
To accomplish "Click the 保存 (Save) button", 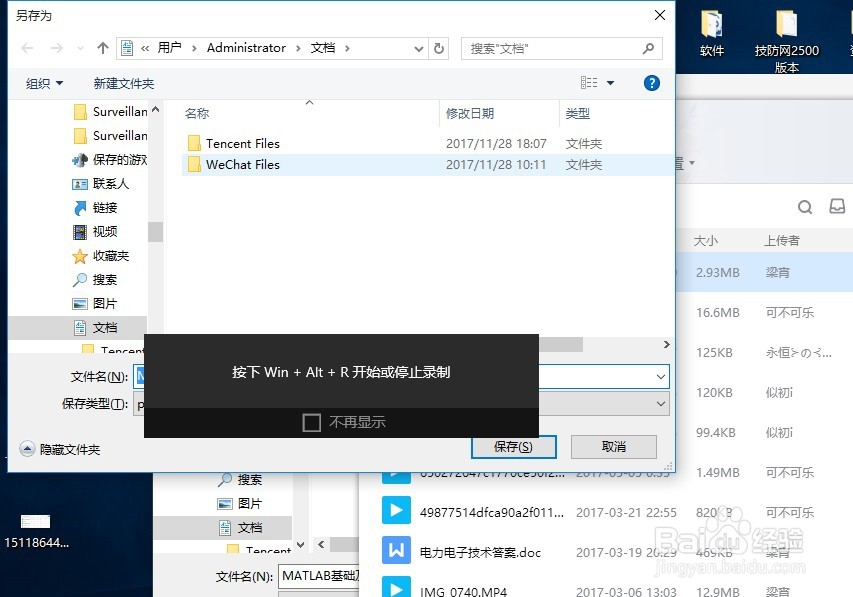I will pos(512,446).
